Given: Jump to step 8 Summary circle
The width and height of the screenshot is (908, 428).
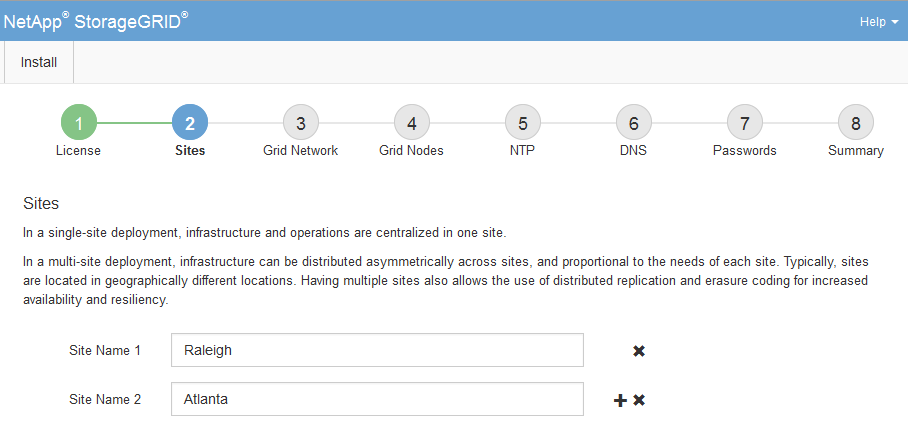Looking at the screenshot, I should [855, 123].
